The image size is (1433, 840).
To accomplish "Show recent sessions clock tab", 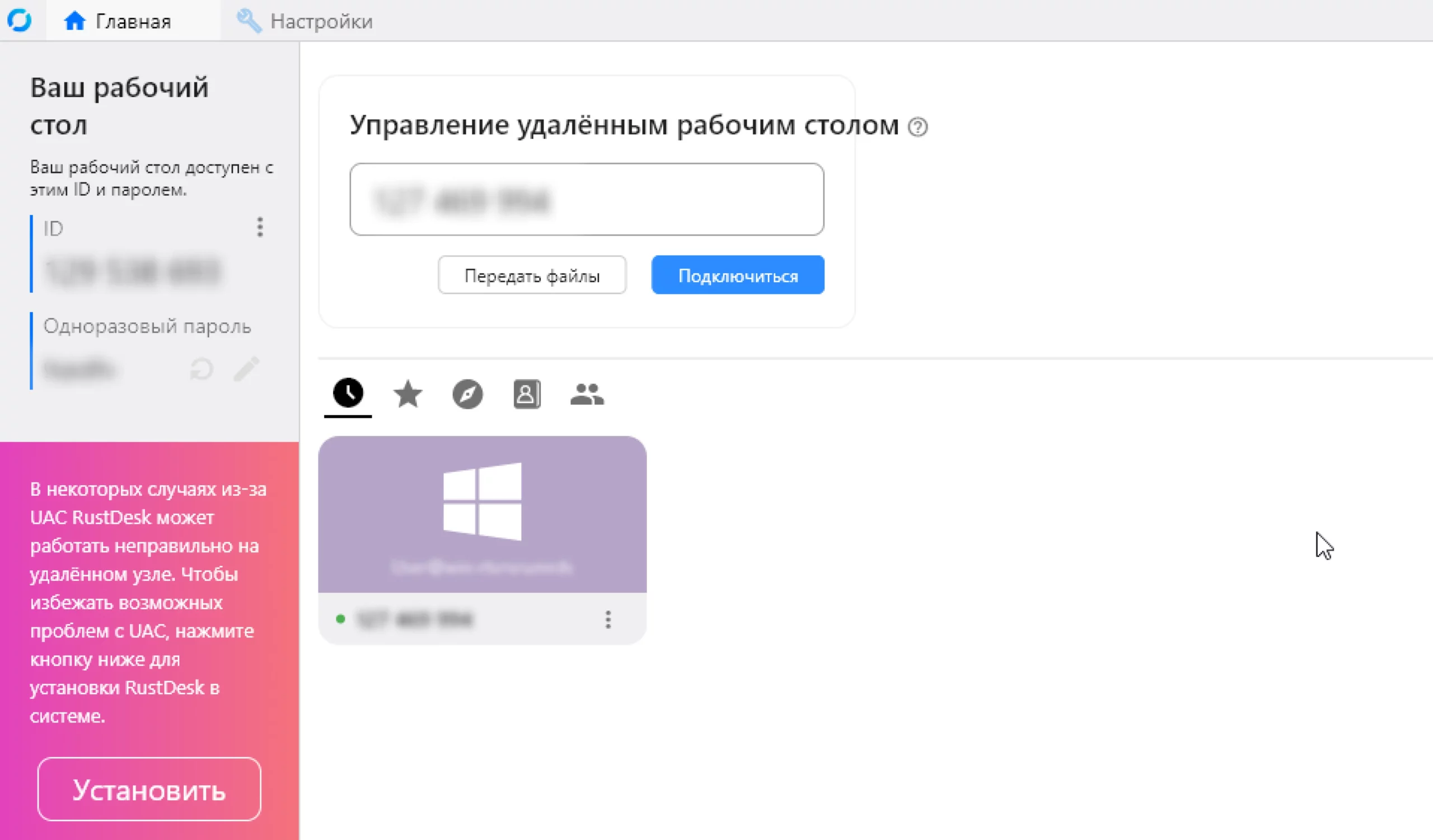I will (x=348, y=393).
